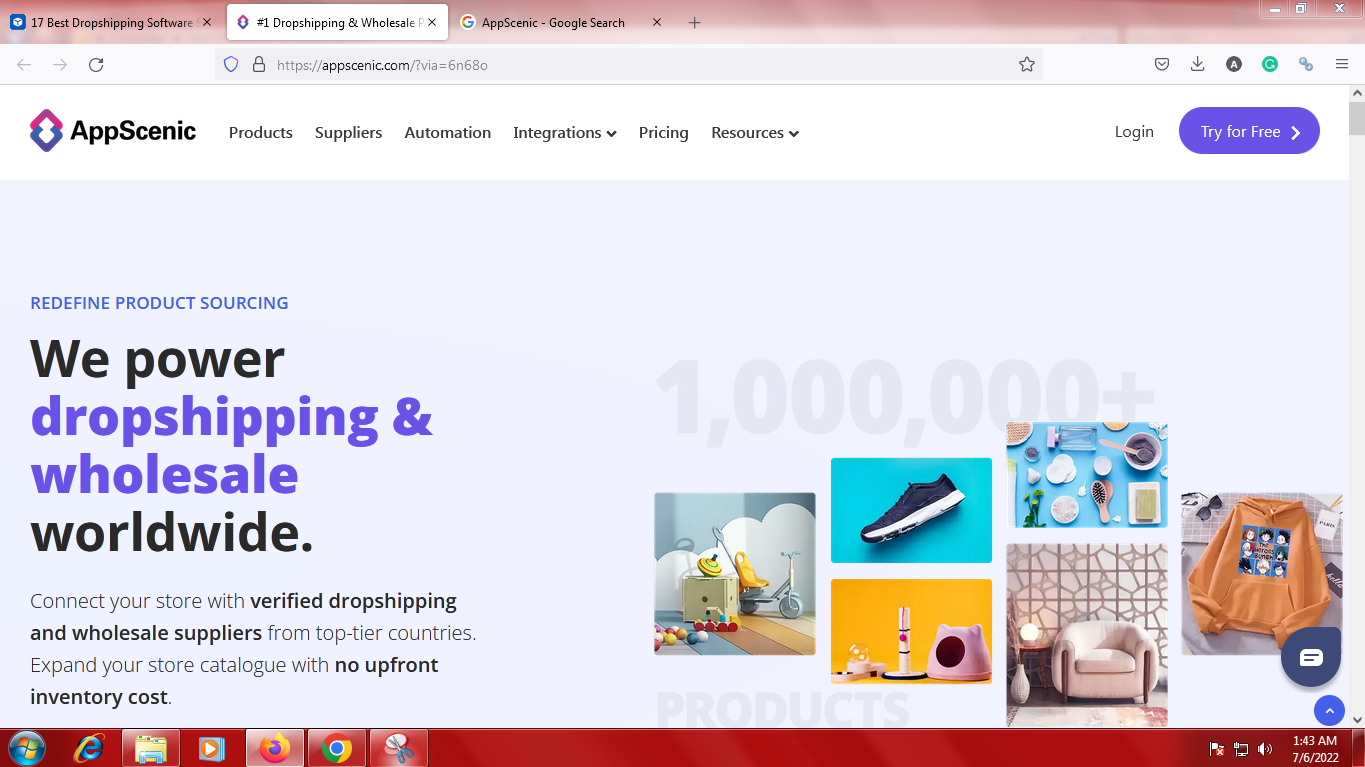
Task: Click the Login link
Action: point(1134,131)
